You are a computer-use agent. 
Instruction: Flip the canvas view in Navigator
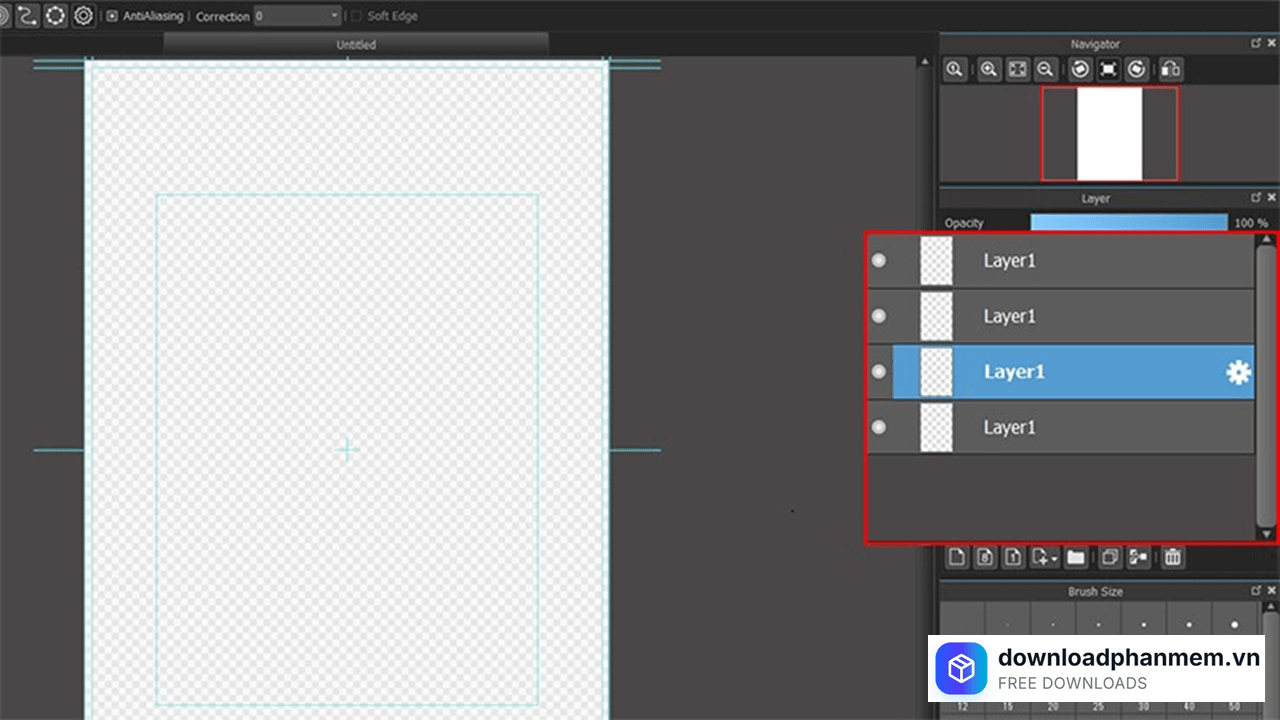point(1171,69)
